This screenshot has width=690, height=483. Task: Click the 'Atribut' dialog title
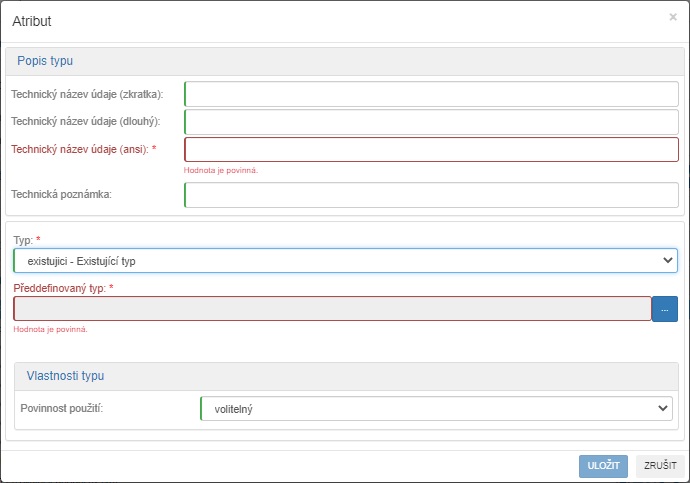click(32, 21)
